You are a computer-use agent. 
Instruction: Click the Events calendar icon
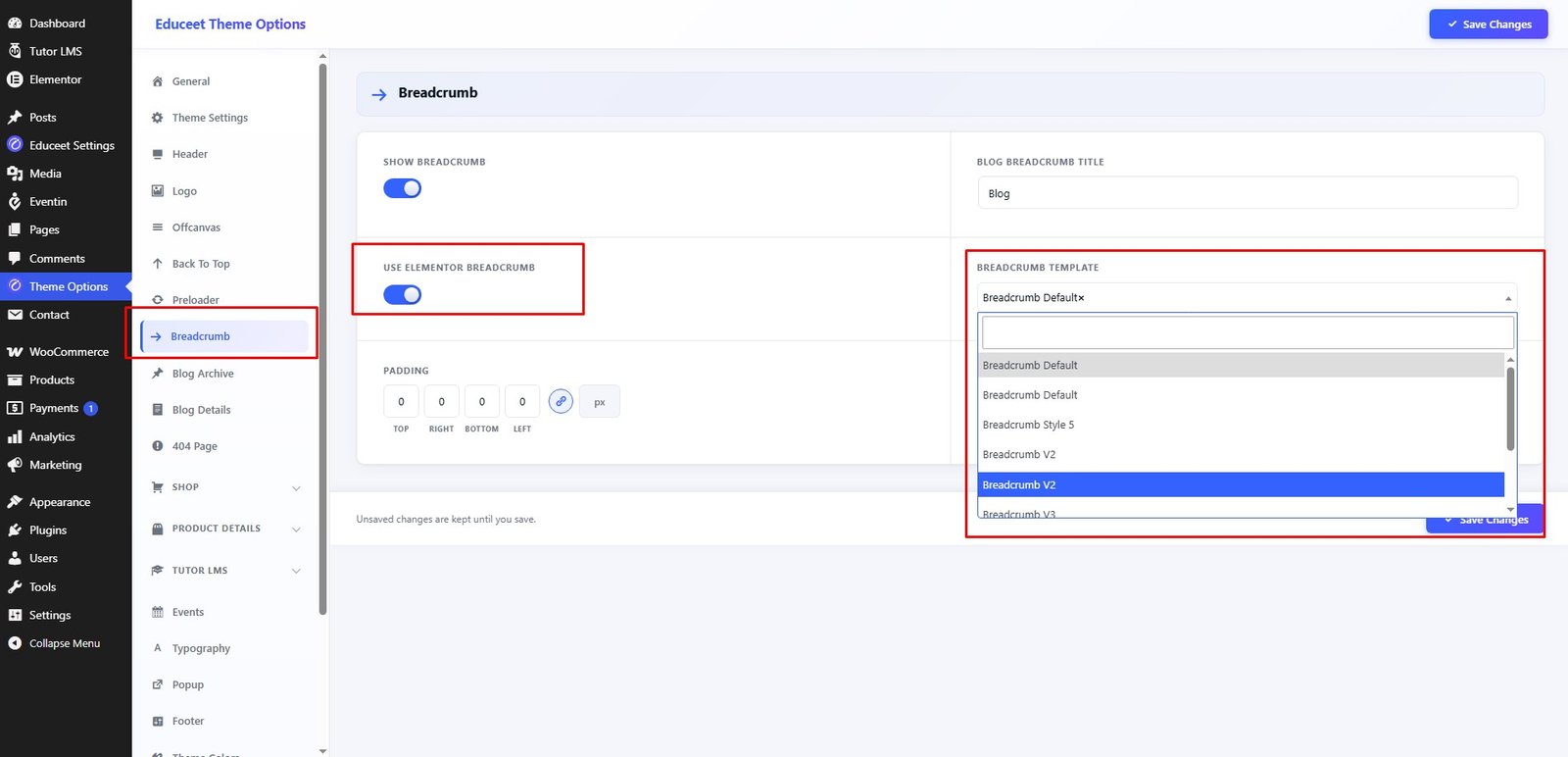(x=158, y=612)
